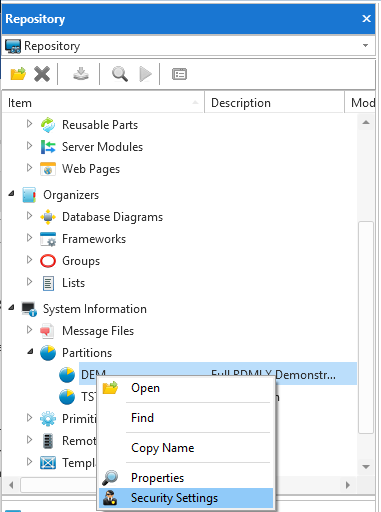Collapse the Organizers tree node

12,193
